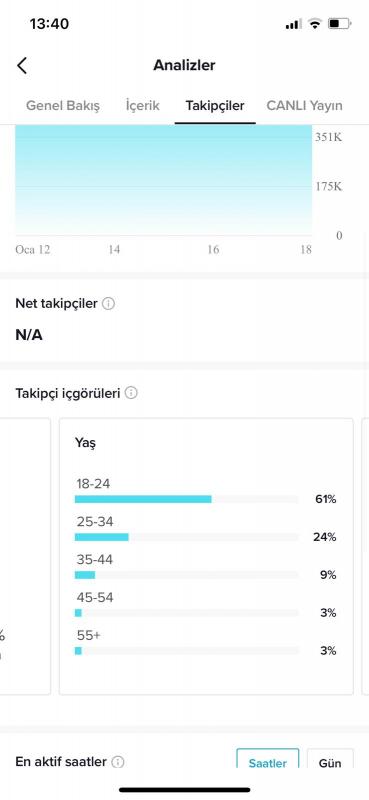Tap the followers chart area

(163, 180)
